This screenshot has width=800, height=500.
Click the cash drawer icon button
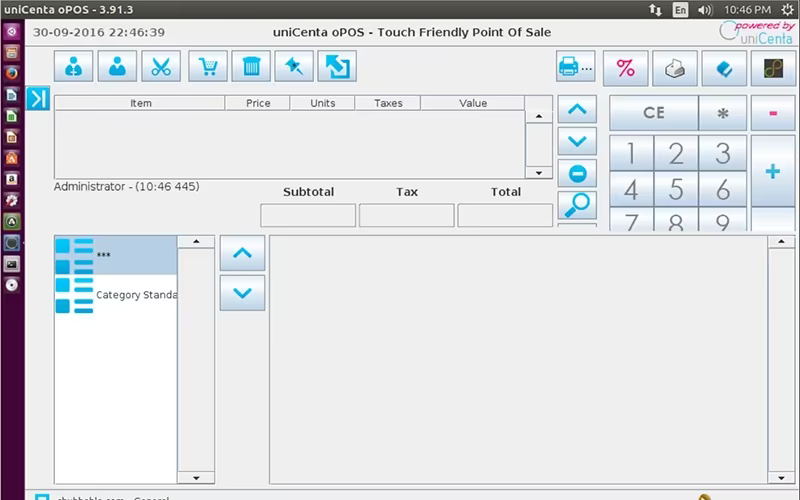pyautogui.click(x=674, y=68)
